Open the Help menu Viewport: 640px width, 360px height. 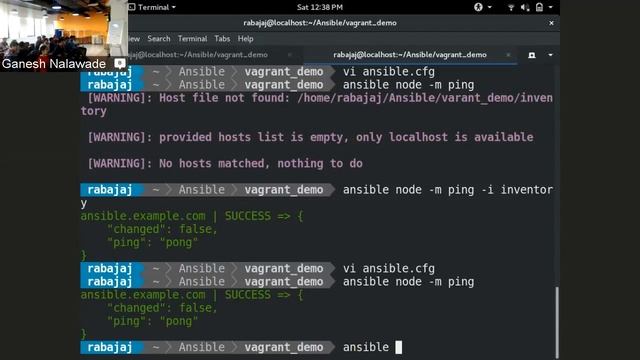point(245,39)
